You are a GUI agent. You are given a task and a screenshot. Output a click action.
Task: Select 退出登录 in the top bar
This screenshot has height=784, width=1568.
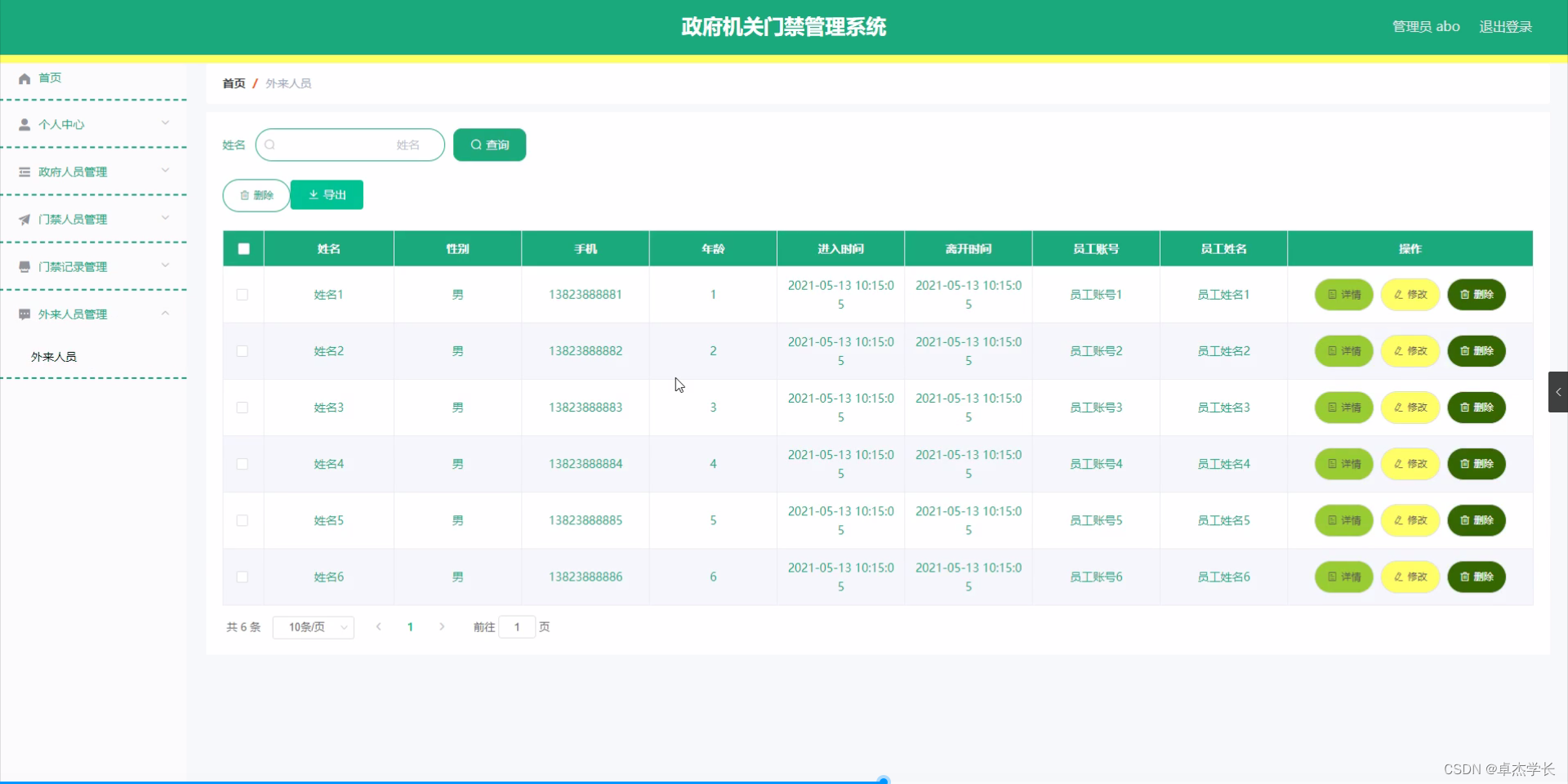1506,26
